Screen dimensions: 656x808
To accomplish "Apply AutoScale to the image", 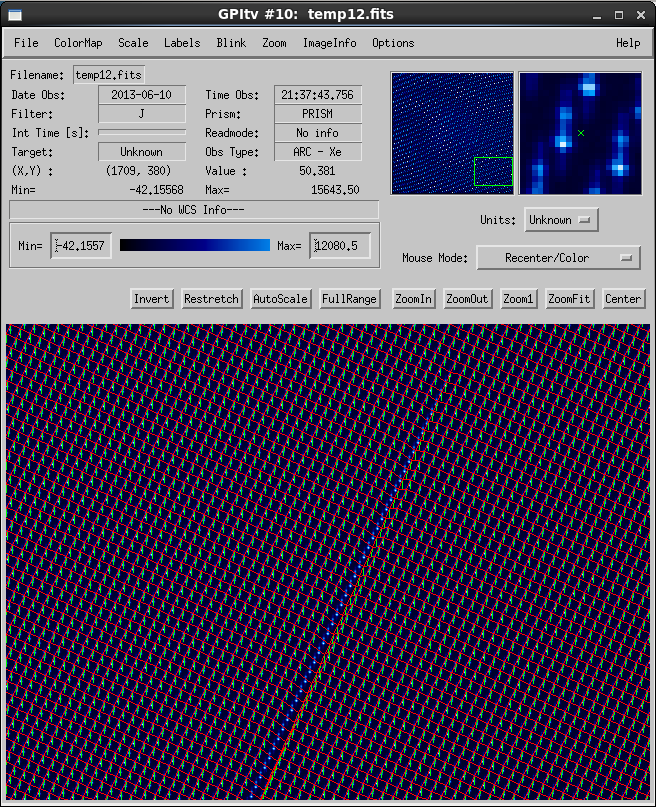I will (x=280, y=299).
